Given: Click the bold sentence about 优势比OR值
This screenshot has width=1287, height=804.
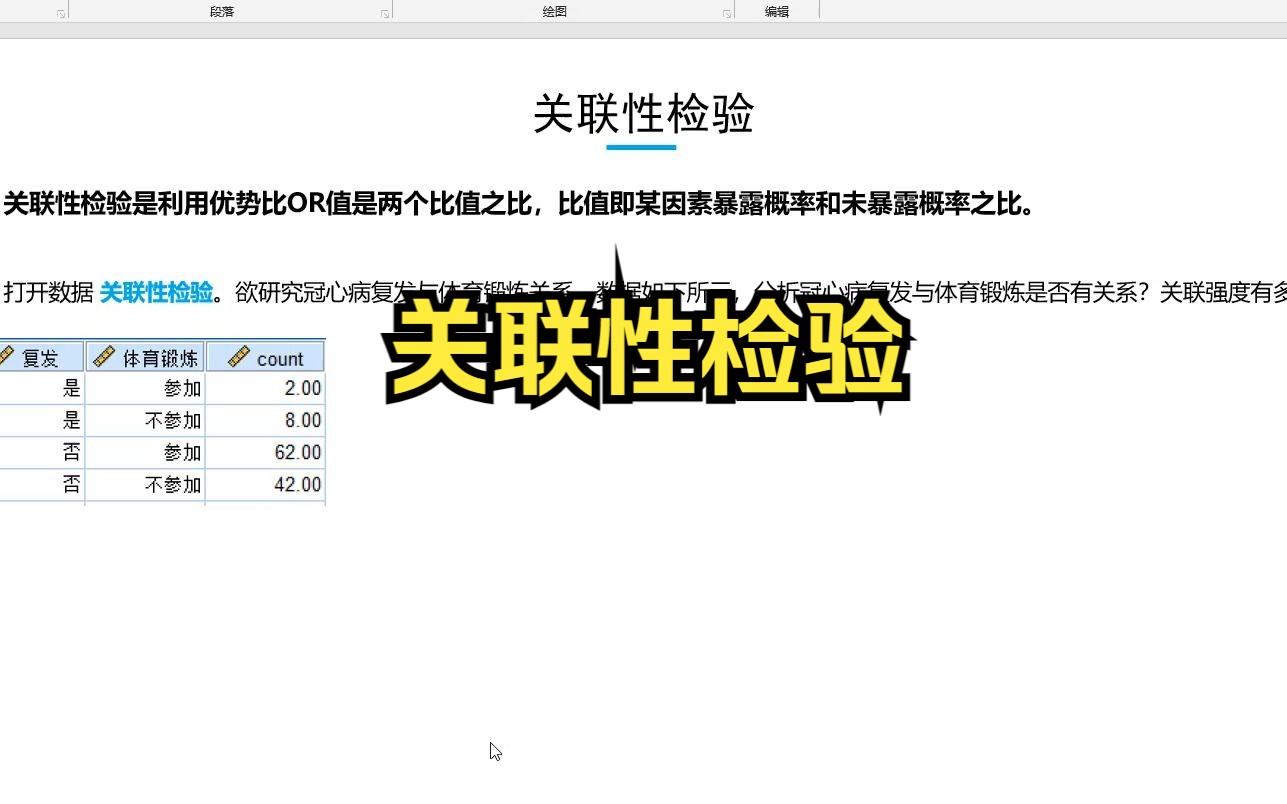Looking at the screenshot, I should [x=520, y=204].
